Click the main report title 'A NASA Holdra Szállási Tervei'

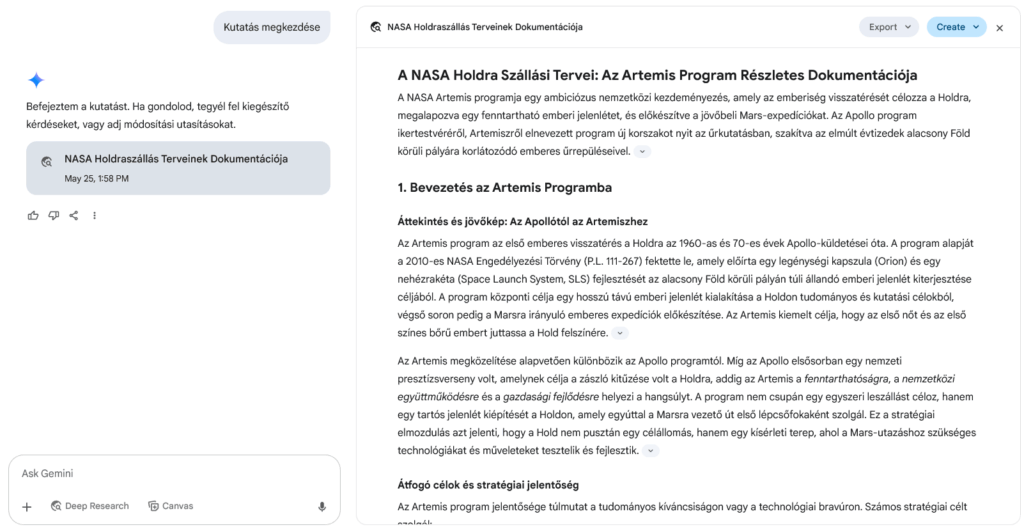pyautogui.click(x=657, y=75)
